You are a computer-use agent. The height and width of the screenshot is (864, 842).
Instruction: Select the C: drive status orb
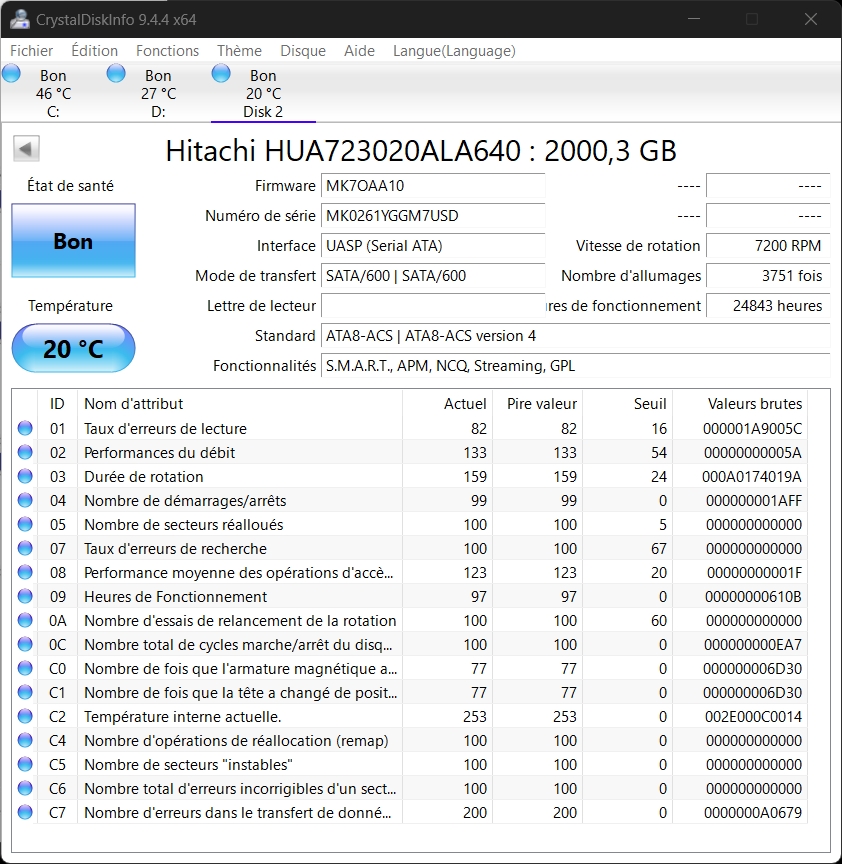point(12,73)
